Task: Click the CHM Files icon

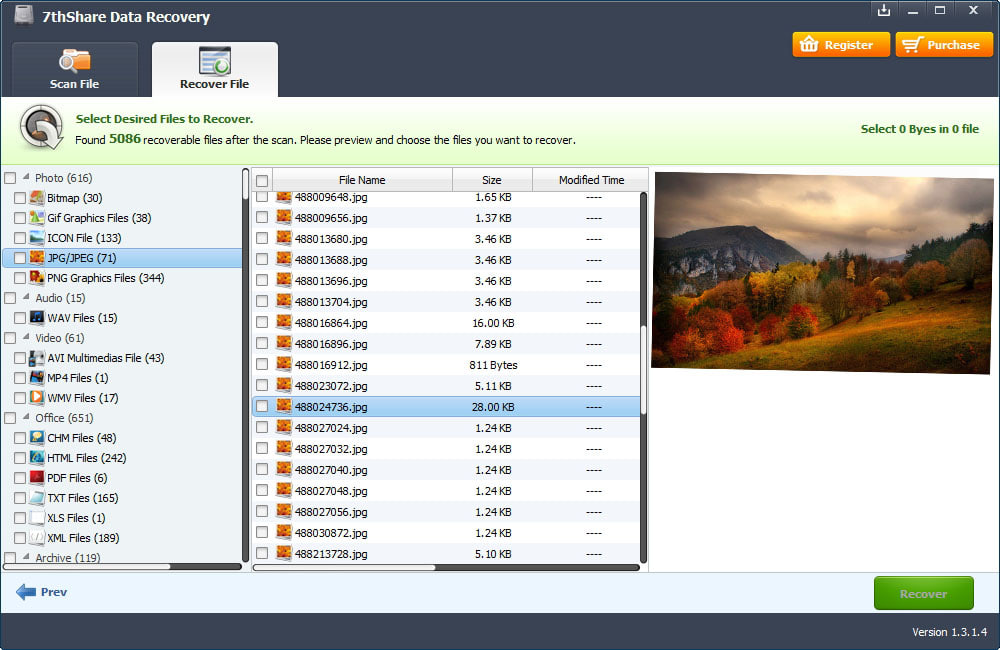Action: 37,438
